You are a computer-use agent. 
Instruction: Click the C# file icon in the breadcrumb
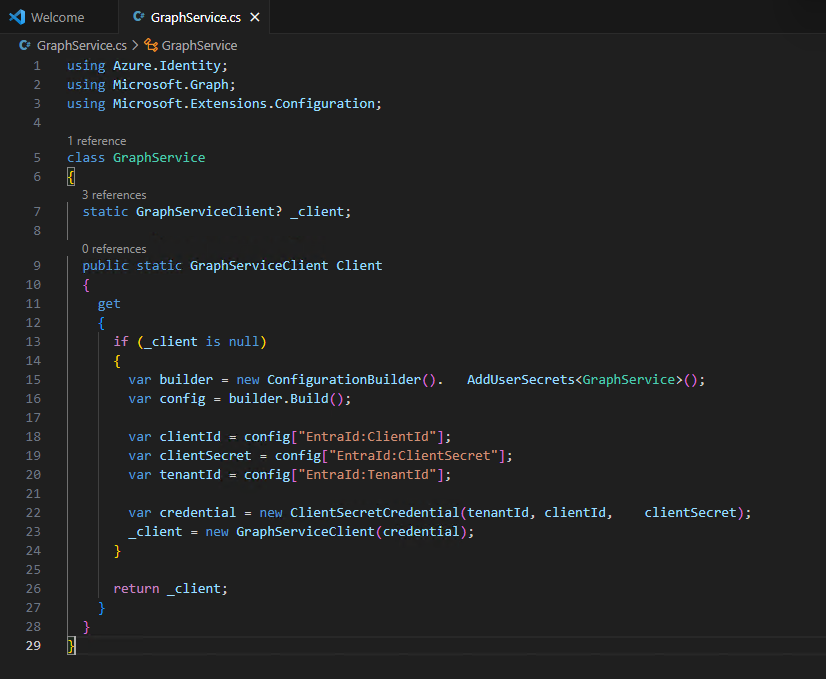(24, 45)
